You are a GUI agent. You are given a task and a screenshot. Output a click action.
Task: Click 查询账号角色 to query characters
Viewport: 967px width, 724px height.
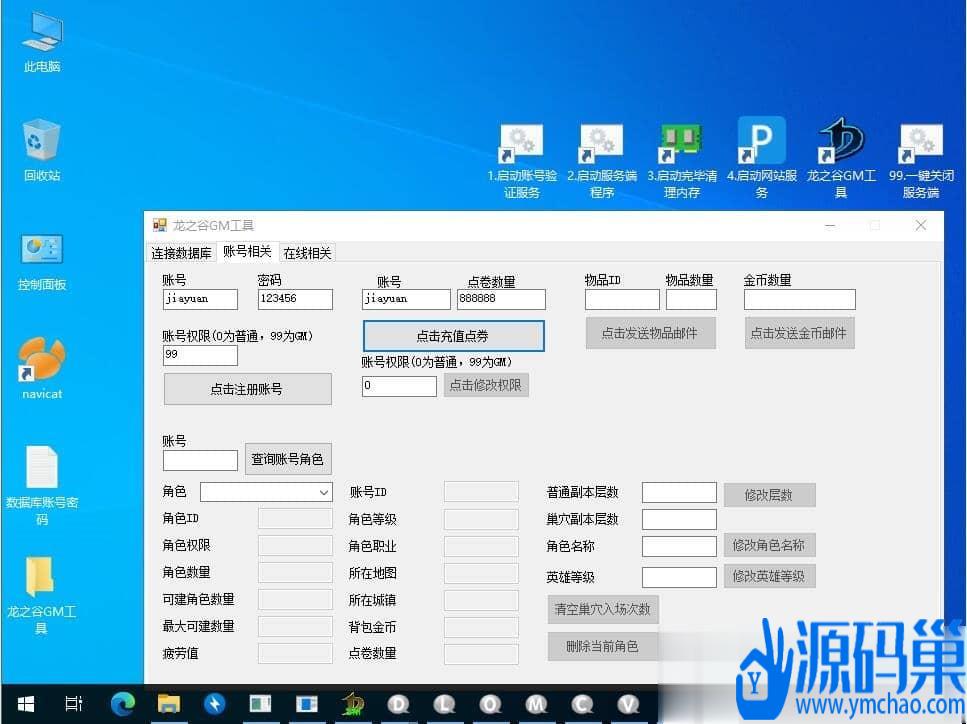[x=290, y=459]
